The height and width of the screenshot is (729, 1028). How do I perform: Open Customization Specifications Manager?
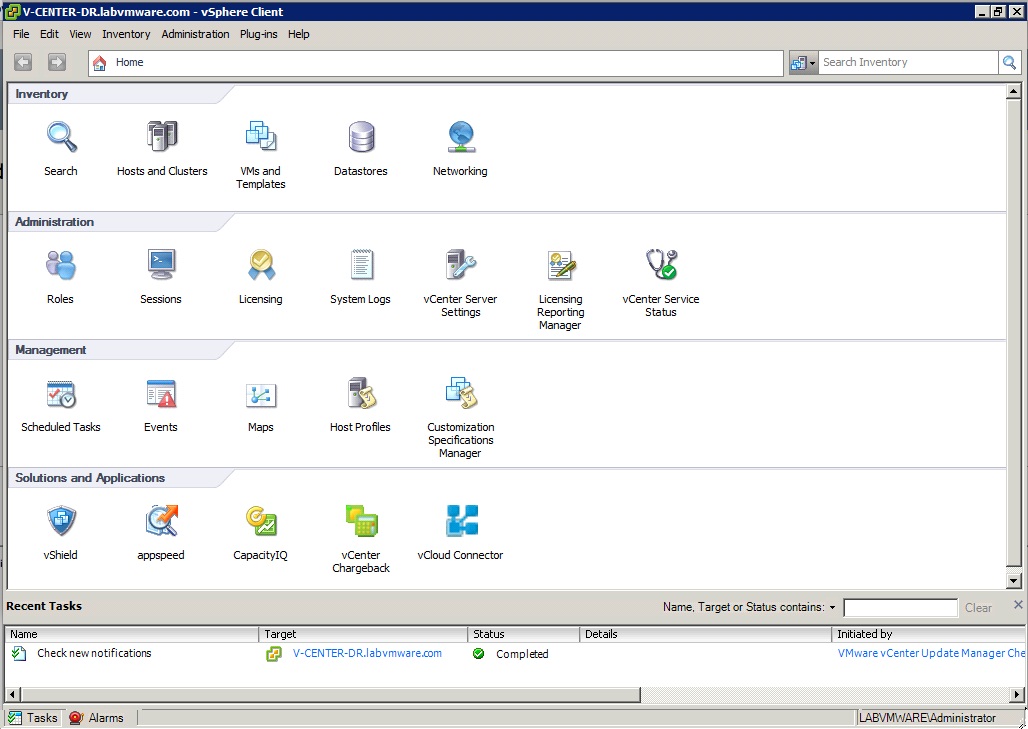pyautogui.click(x=460, y=393)
